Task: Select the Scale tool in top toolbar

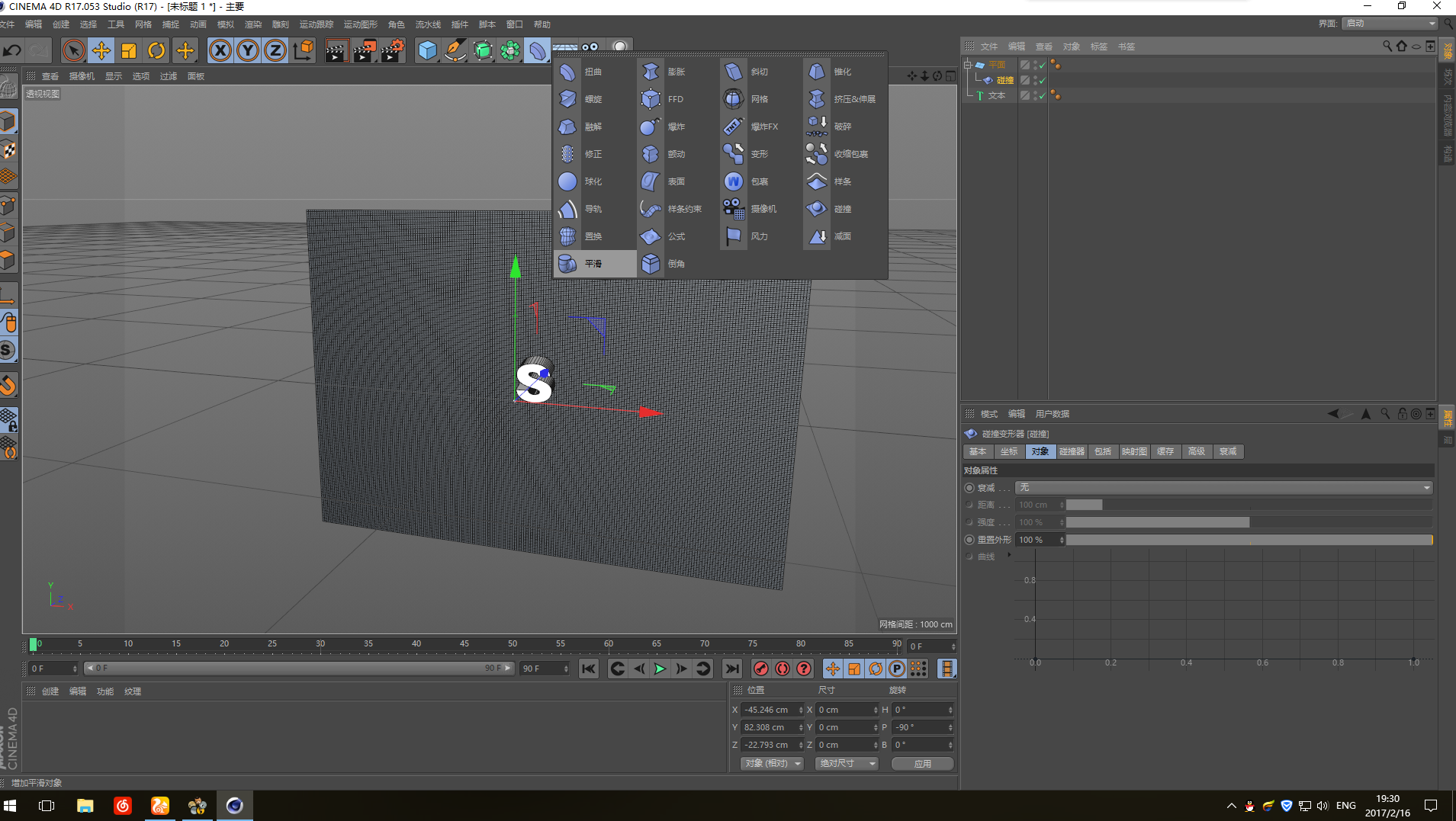Action: click(x=129, y=51)
